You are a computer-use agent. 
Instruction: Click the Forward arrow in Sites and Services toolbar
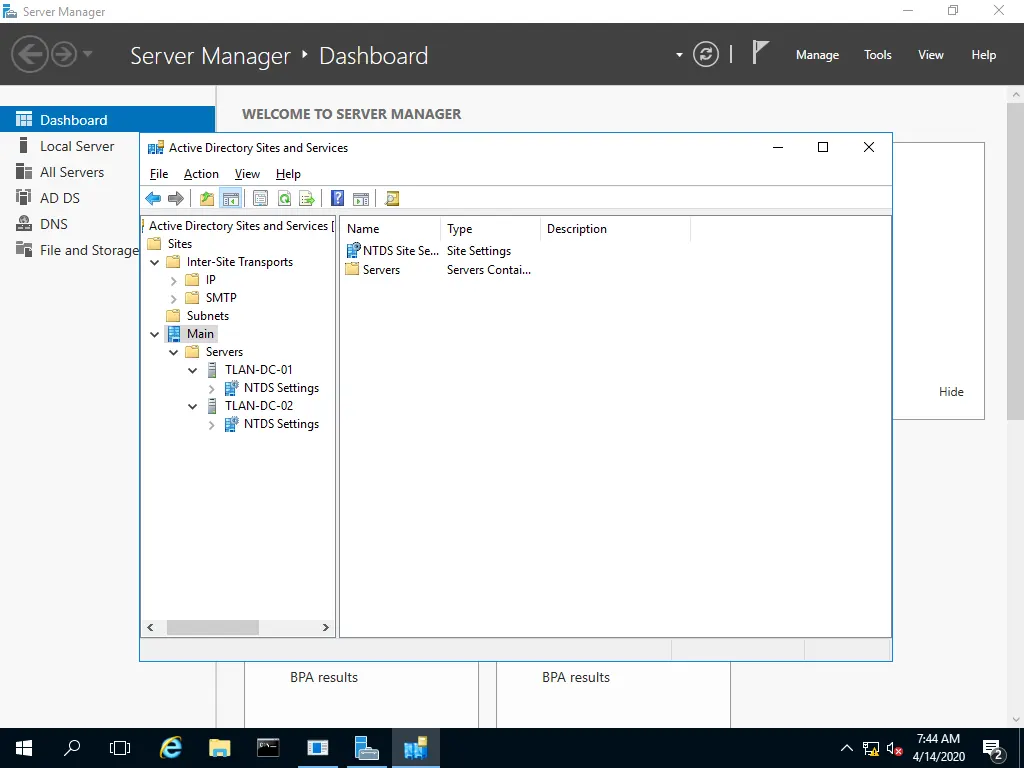tap(176, 199)
